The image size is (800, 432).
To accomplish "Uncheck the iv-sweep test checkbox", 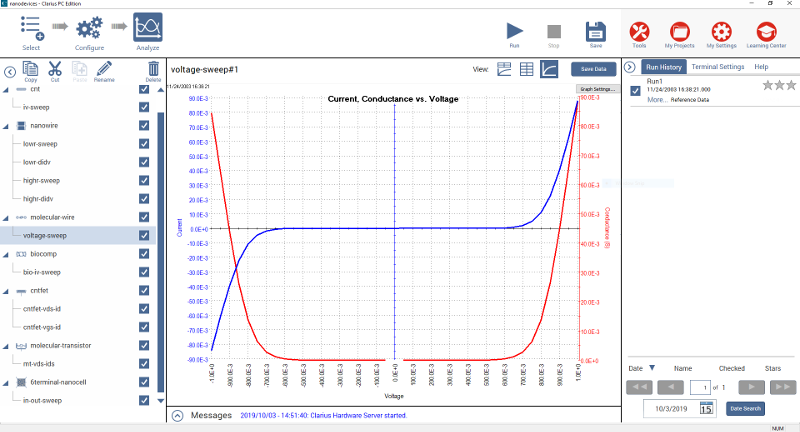I will point(144,106).
